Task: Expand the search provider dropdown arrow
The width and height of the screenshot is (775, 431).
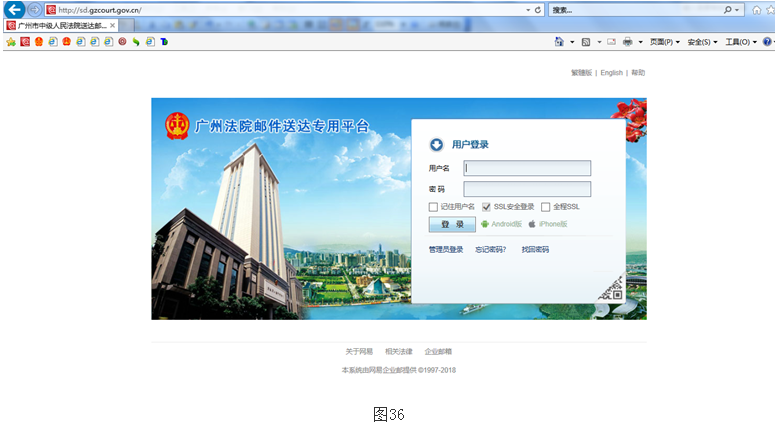Action: [x=737, y=10]
